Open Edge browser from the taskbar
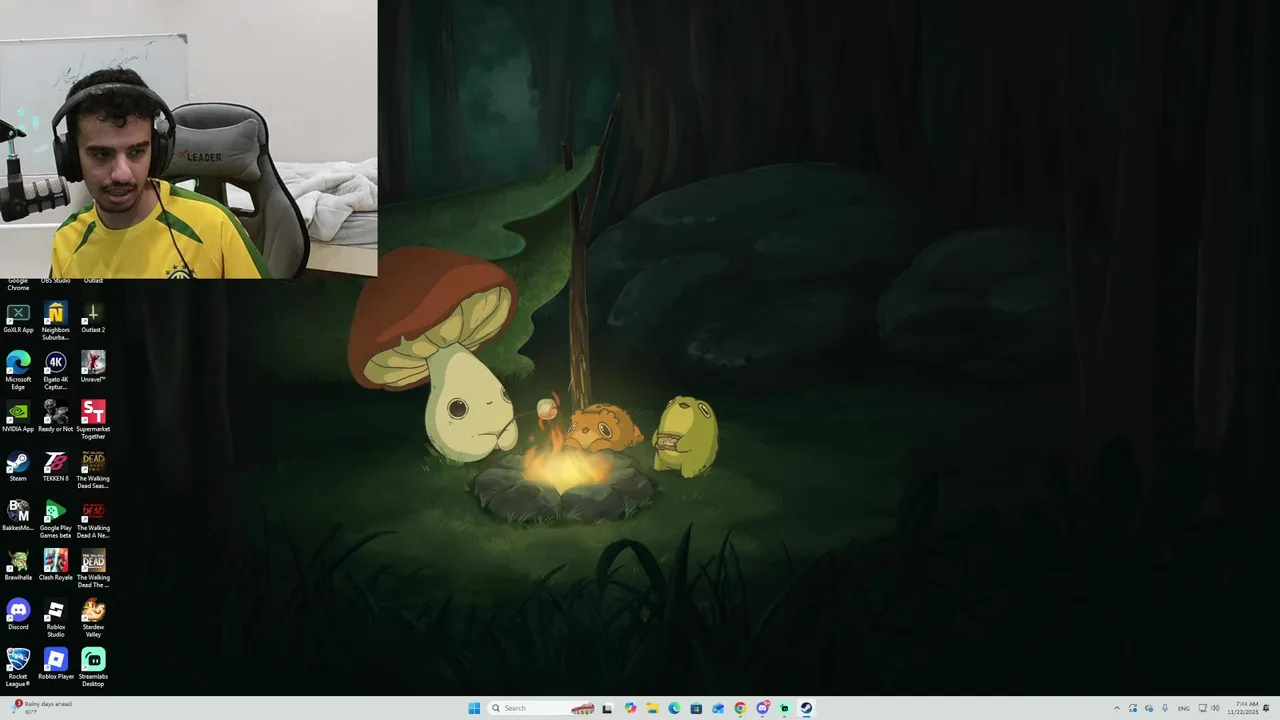Screen dimensions: 1280x720 tap(674, 708)
